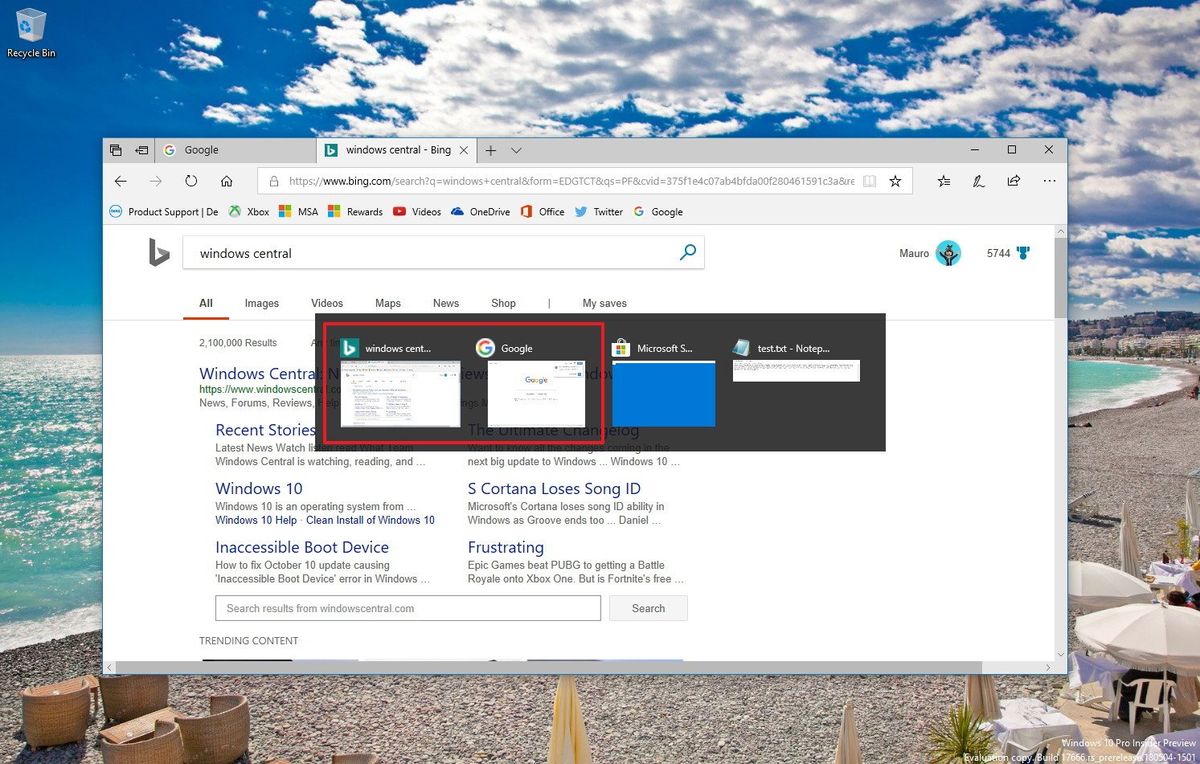The height and width of the screenshot is (764, 1200).
Task: Open the My saves tab
Action: [605, 303]
